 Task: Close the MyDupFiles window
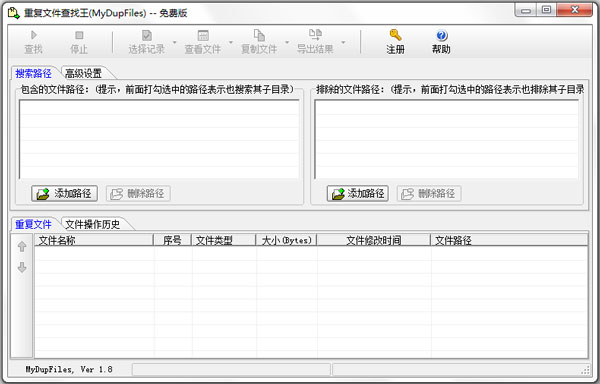coord(574,10)
